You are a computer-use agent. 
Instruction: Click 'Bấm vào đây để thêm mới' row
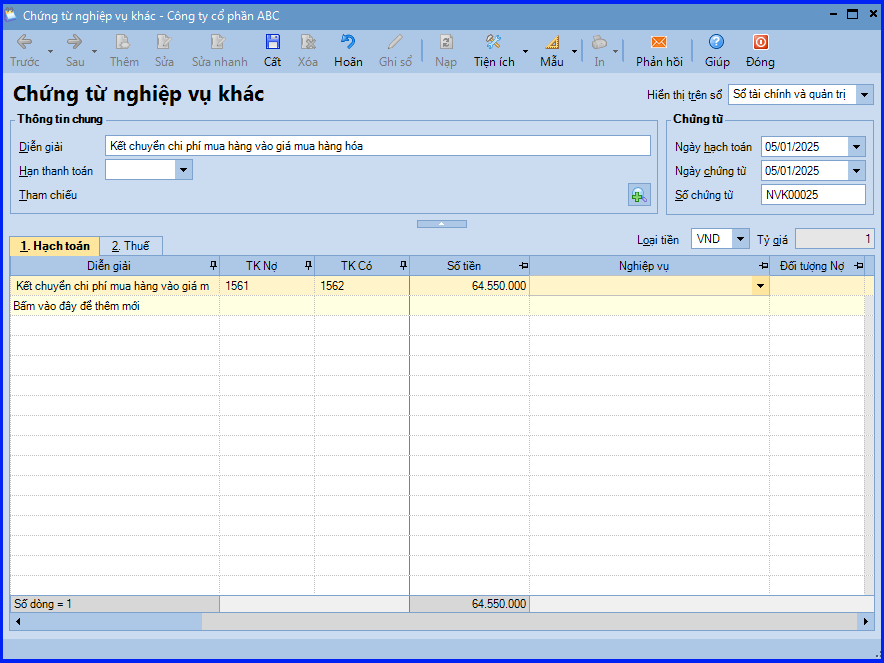click(x=77, y=306)
